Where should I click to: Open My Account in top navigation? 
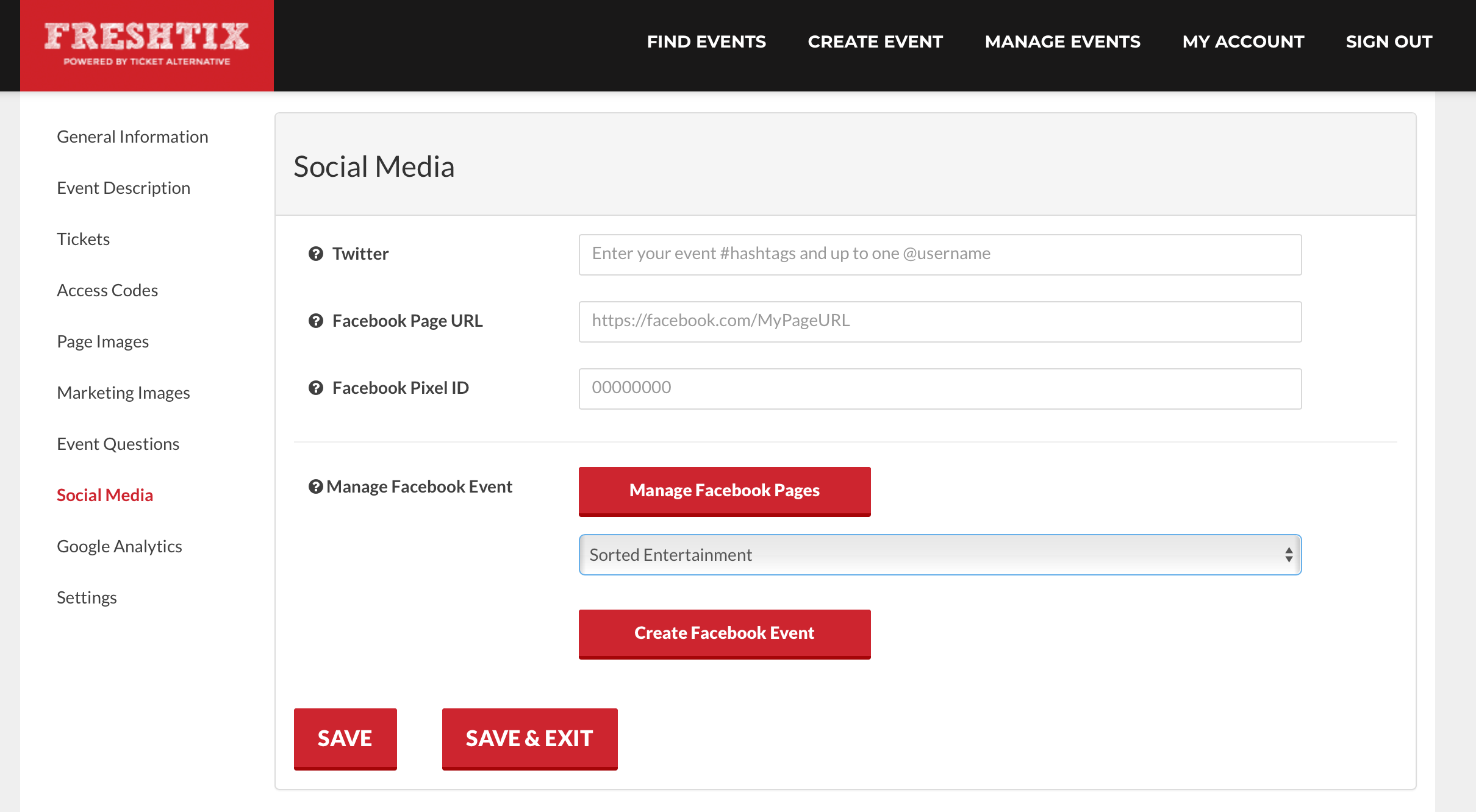(x=1243, y=41)
